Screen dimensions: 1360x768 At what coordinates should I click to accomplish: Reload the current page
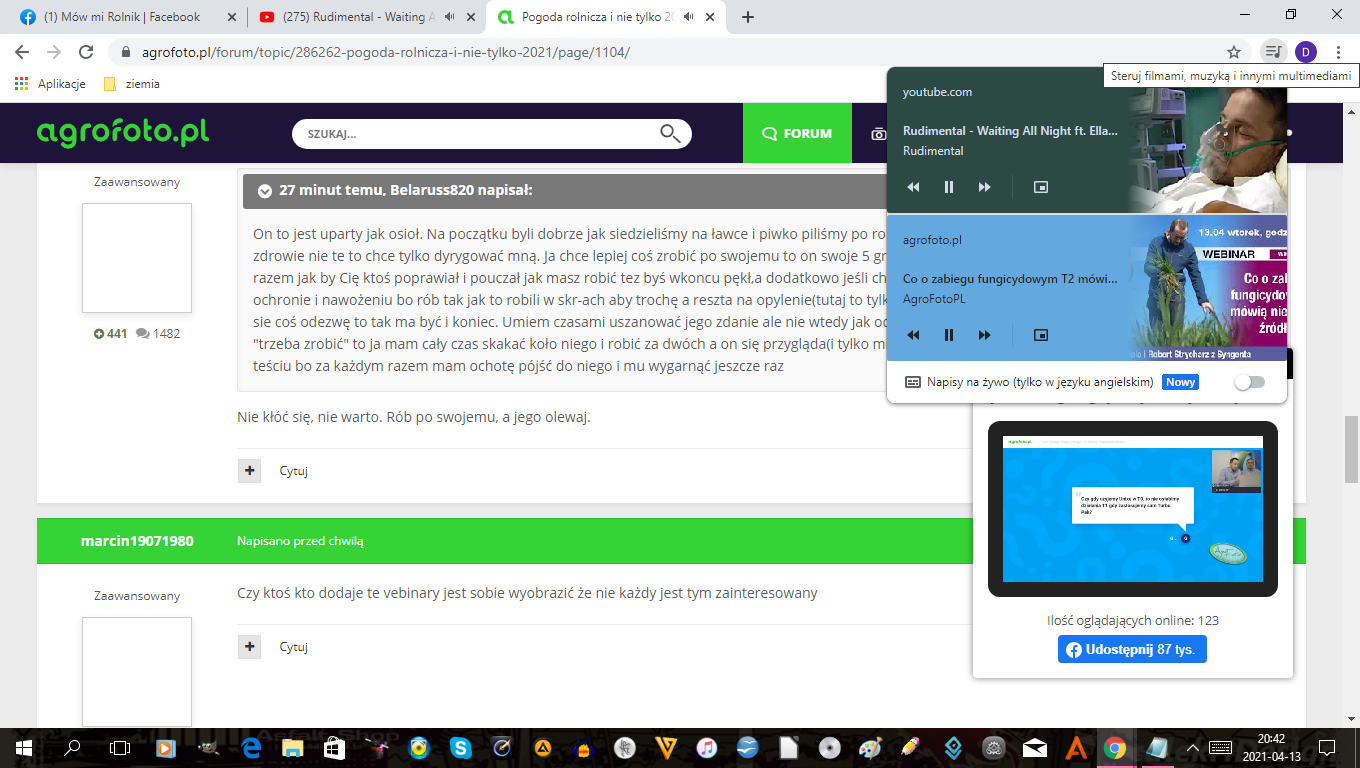tap(86, 52)
